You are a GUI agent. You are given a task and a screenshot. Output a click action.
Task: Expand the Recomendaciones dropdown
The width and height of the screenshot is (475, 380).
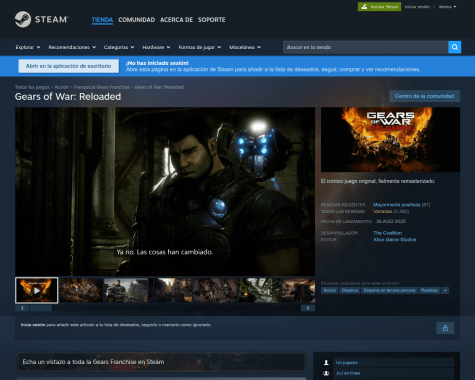(x=72, y=47)
